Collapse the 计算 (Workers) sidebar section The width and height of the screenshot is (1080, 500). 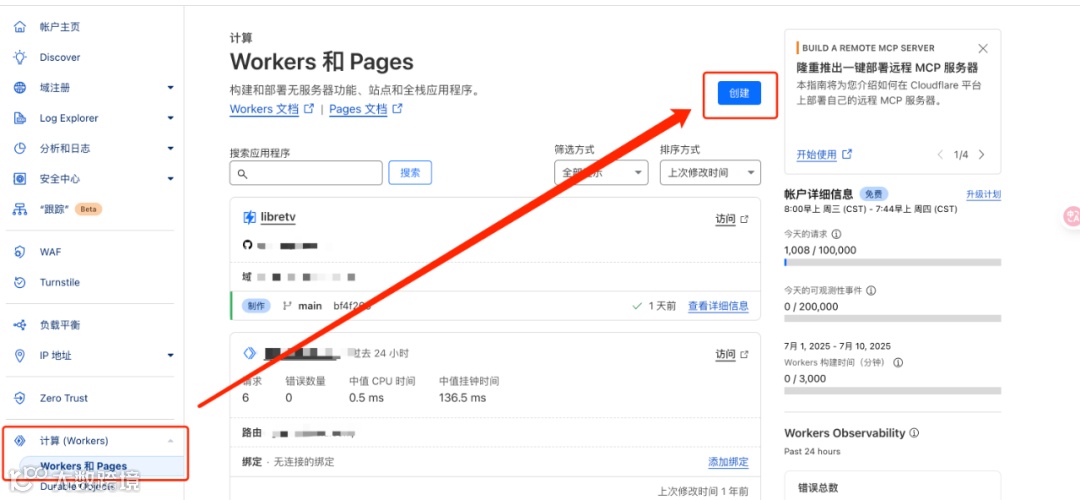pyautogui.click(x=170, y=441)
